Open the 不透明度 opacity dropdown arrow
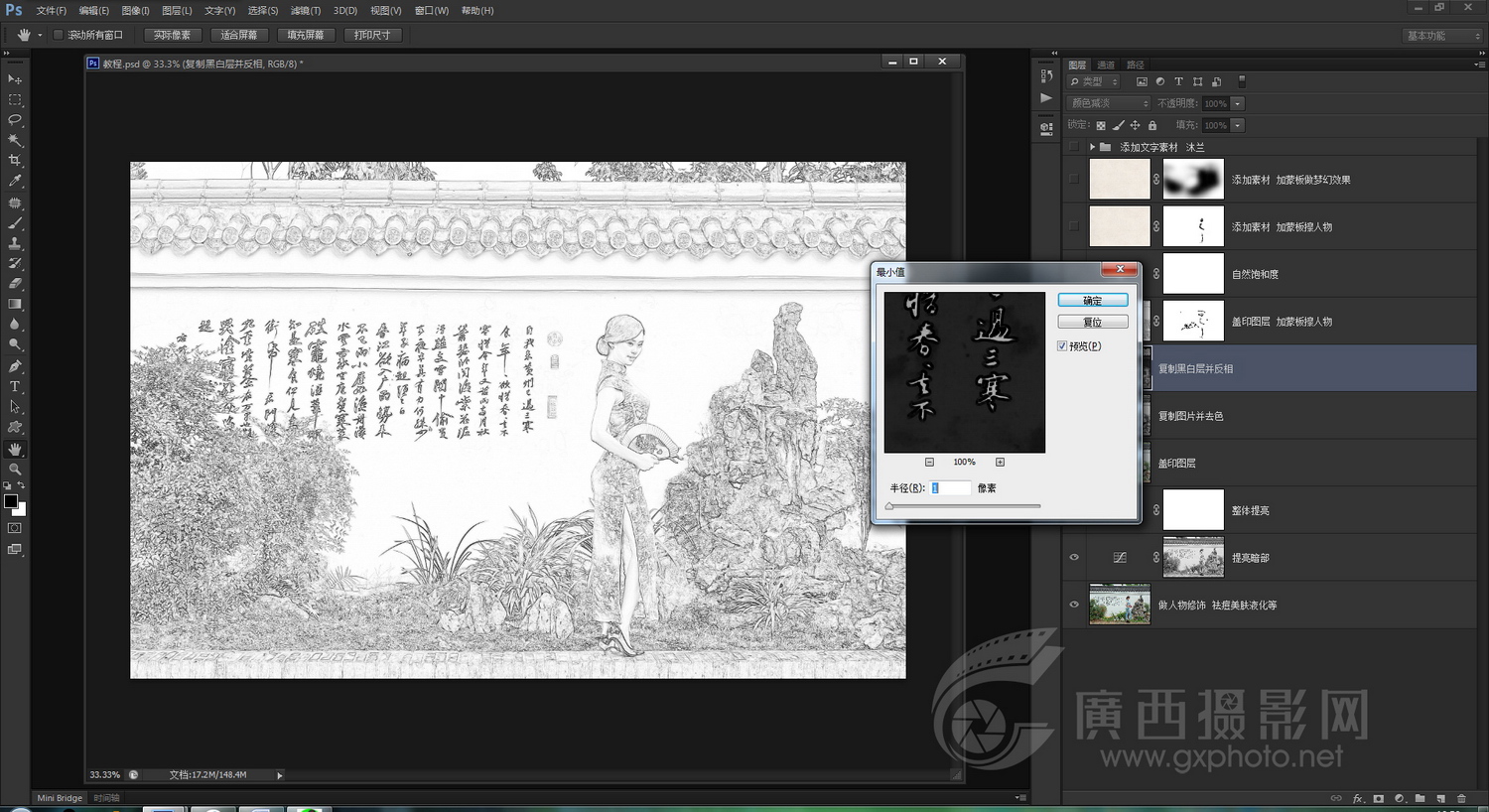Screen dimensions: 1489x812 coord(1238,103)
